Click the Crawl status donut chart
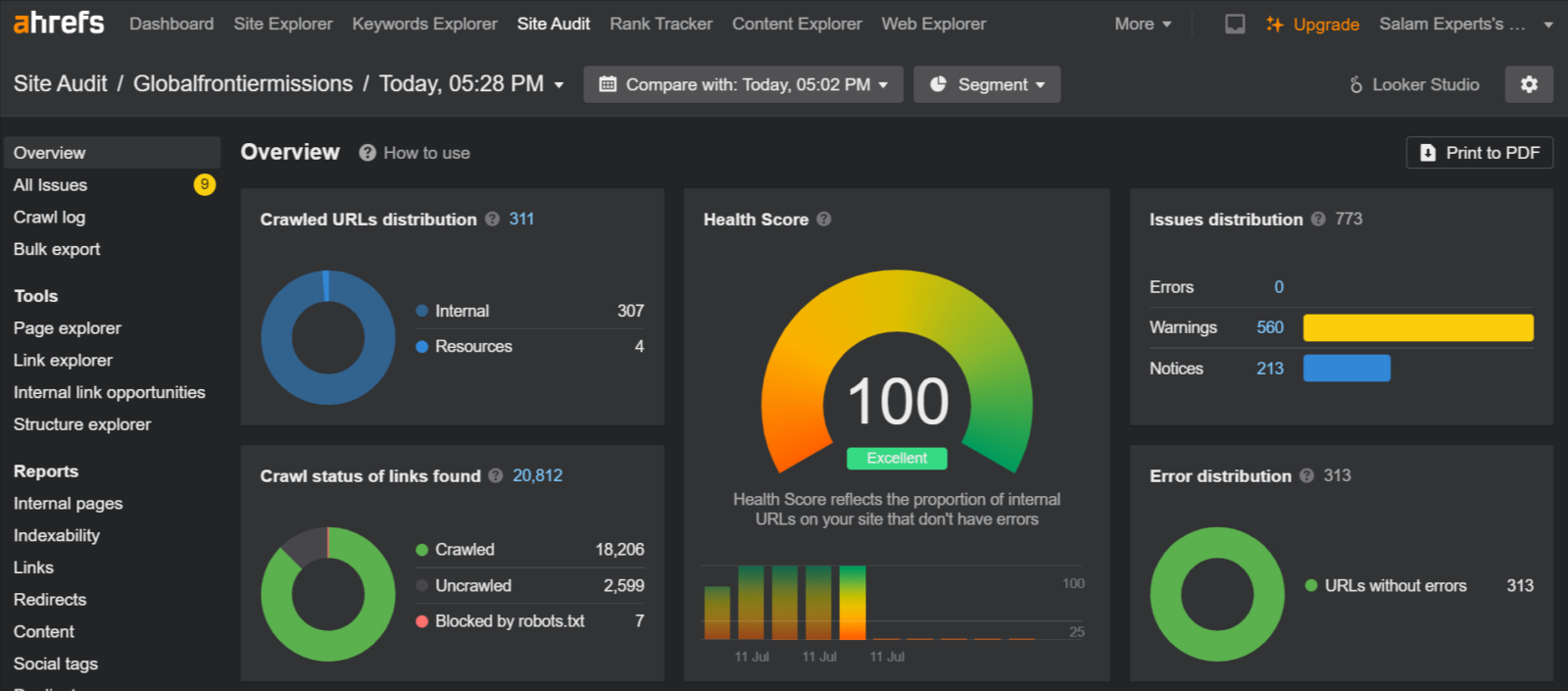This screenshot has width=1568, height=691. click(x=328, y=594)
